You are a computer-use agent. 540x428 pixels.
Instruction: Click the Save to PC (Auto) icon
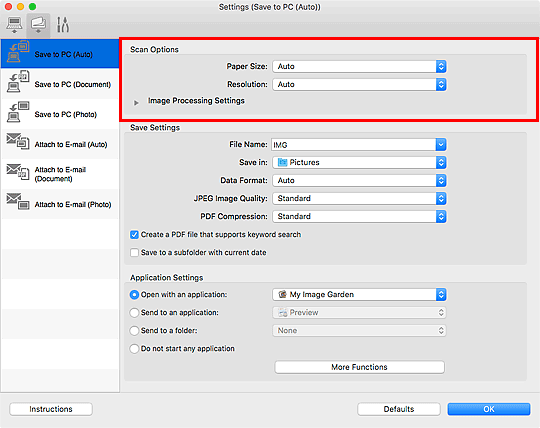pyautogui.click(x=18, y=52)
